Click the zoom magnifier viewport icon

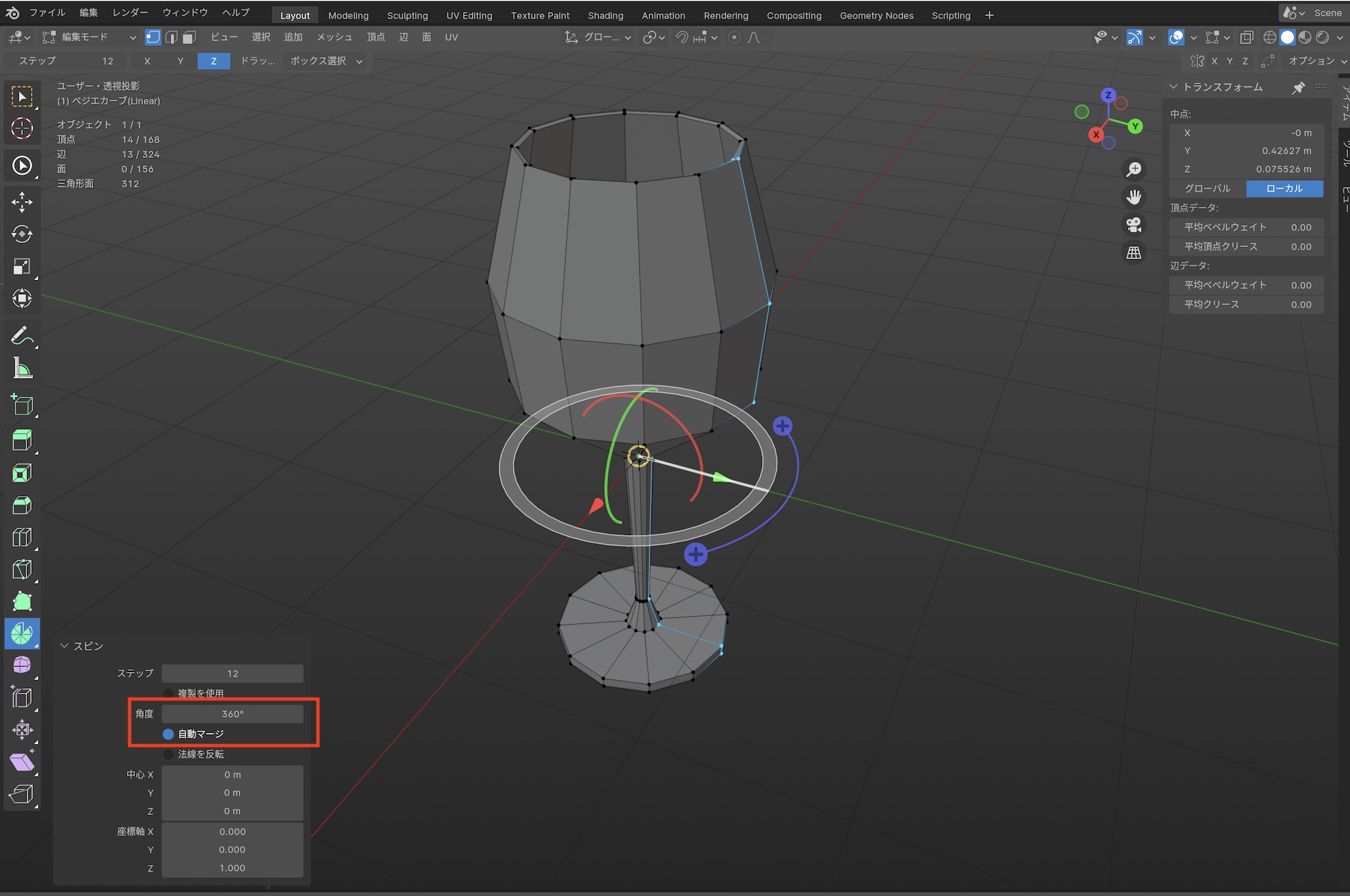[x=1134, y=169]
